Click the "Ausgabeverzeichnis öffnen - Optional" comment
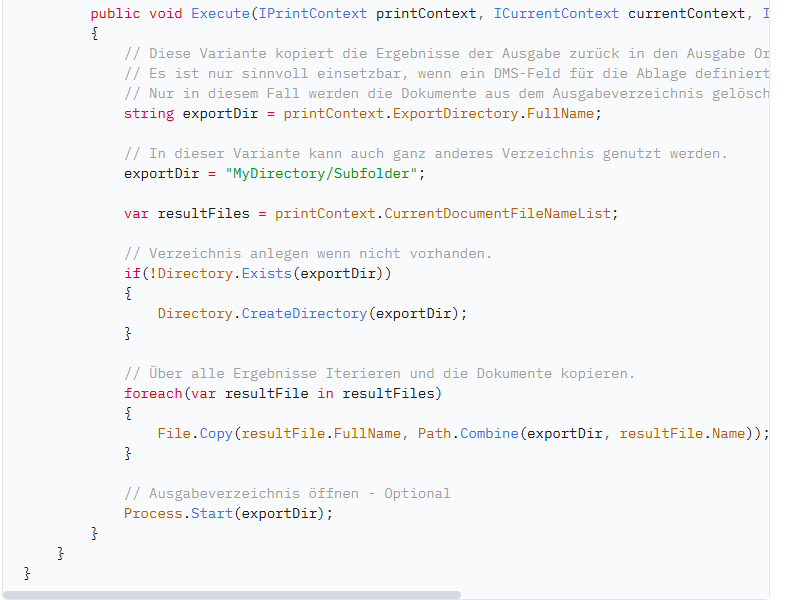790x600 pixels. coord(287,493)
